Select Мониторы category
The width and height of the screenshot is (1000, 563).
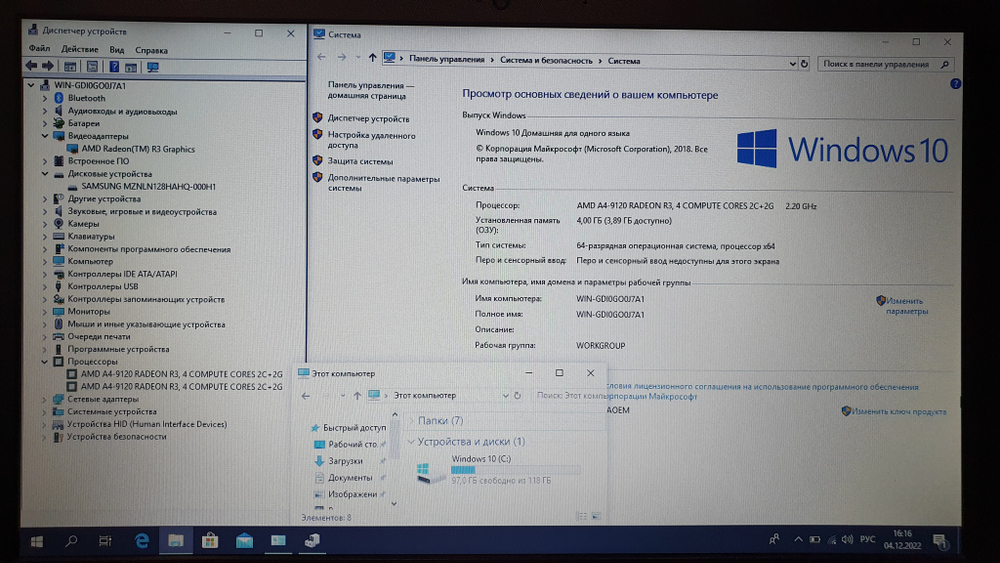tap(89, 312)
